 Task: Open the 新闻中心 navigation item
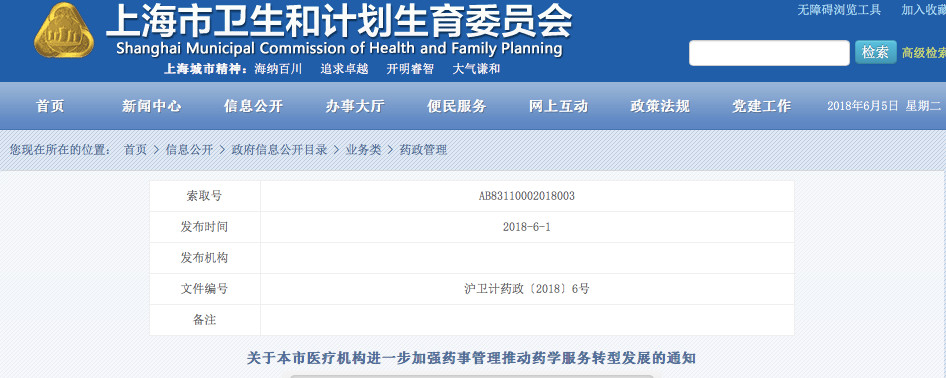pyautogui.click(x=151, y=106)
